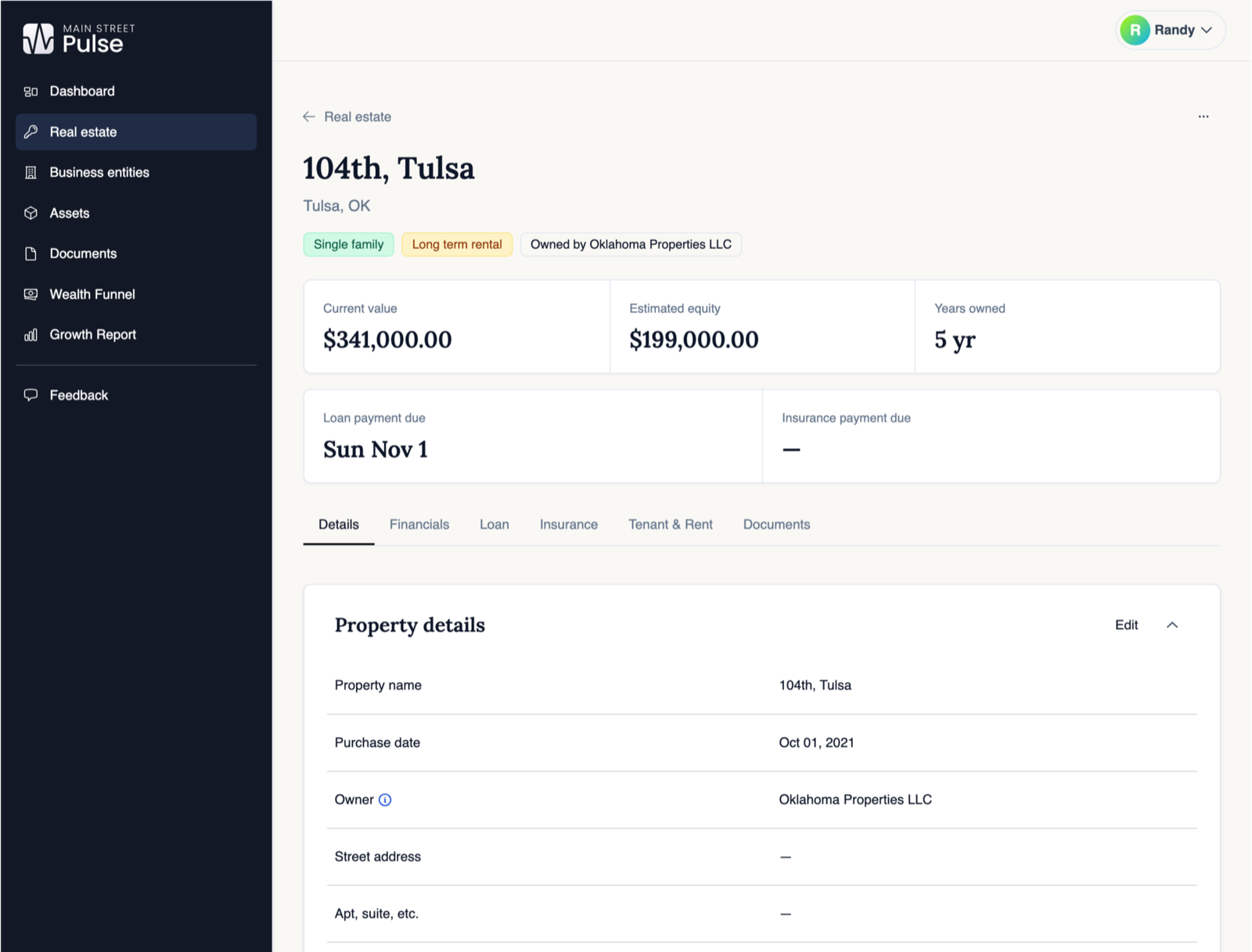Click the Assets cube icon
Image resolution: width=1252 pixels, height=952 pixels.
click(x=31, y=214)
